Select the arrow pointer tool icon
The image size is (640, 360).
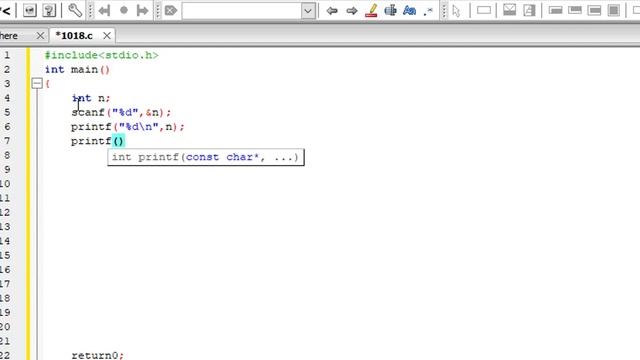click(457, 11)
